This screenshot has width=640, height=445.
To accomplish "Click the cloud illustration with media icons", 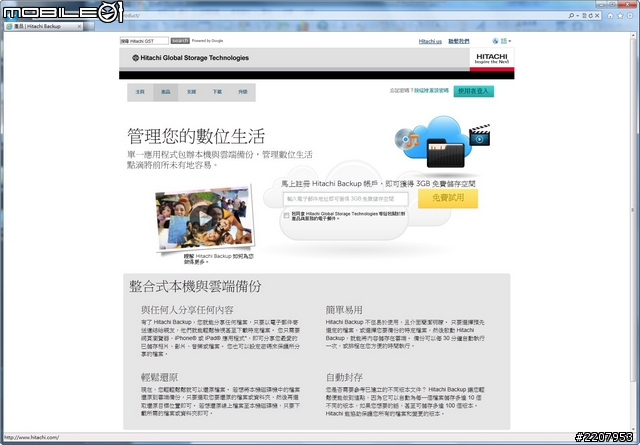I will 442,142.
